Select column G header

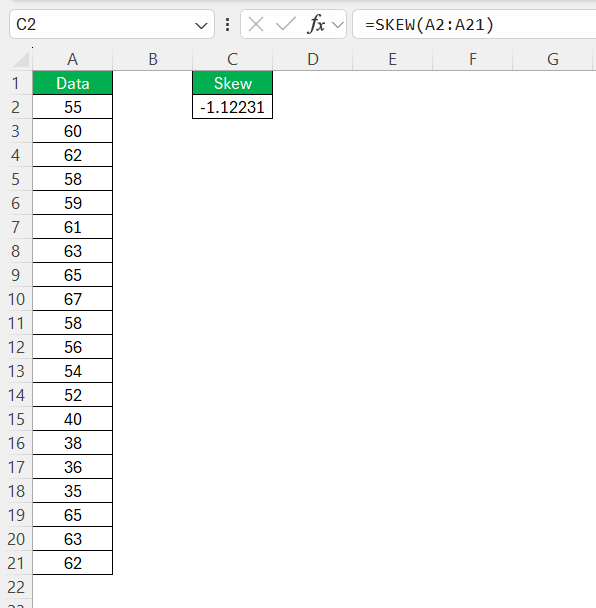coord(553,59)
